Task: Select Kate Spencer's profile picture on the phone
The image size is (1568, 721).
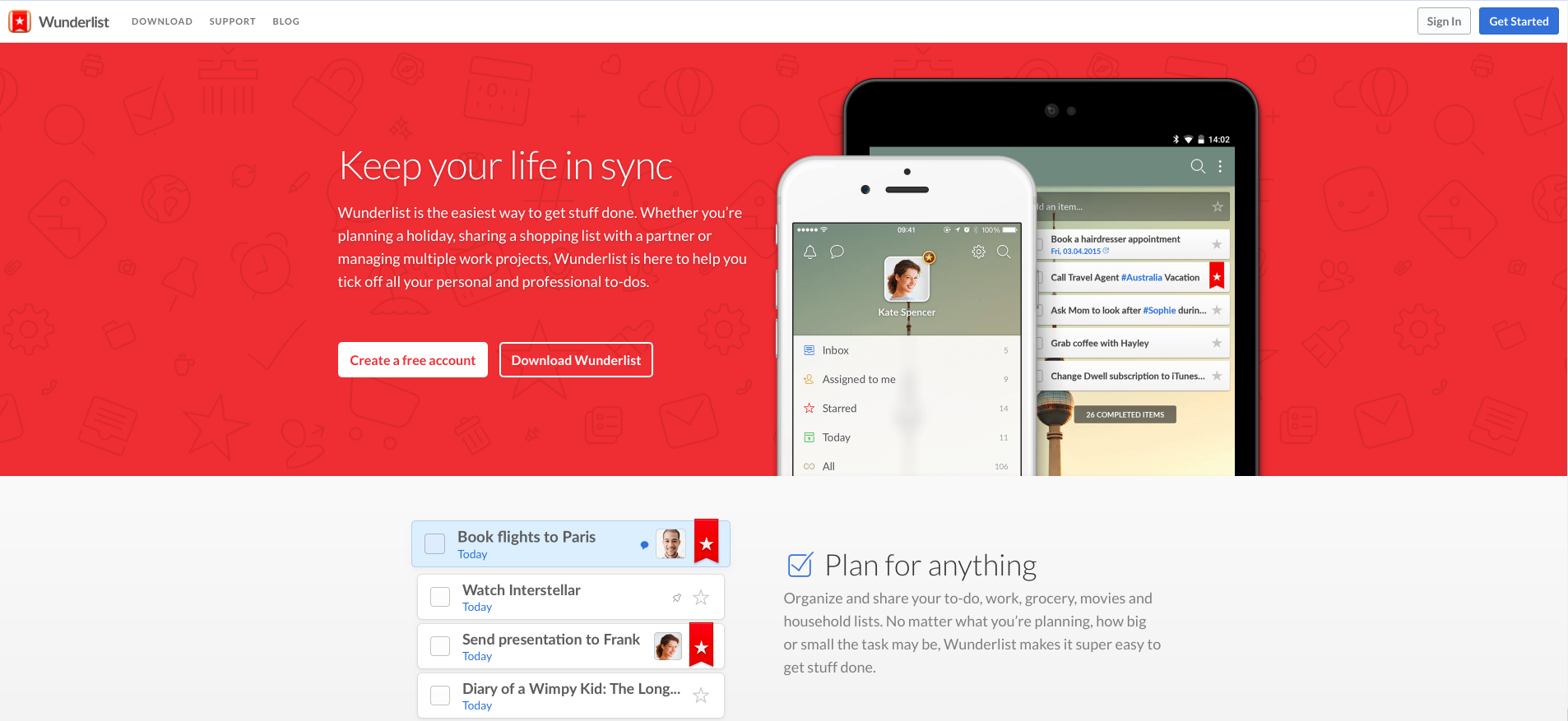Action: (906, 279)
